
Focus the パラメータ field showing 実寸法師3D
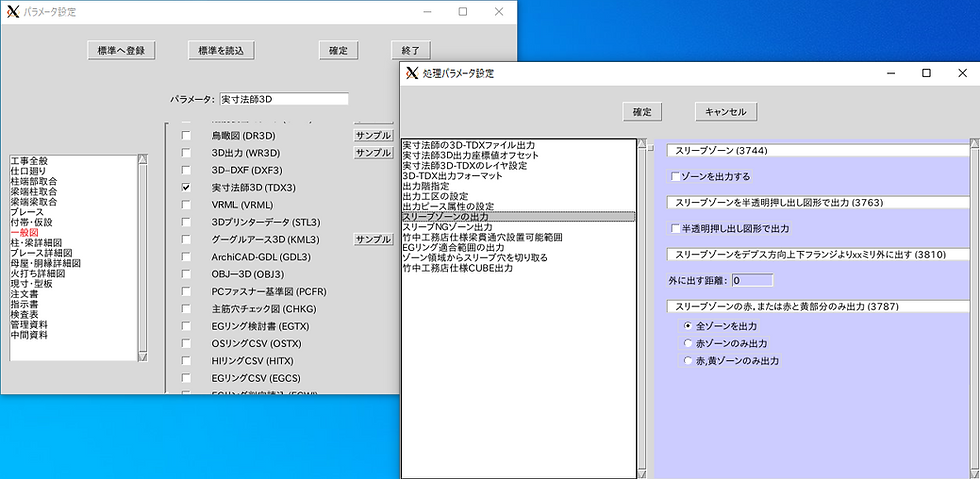[284, 99]
